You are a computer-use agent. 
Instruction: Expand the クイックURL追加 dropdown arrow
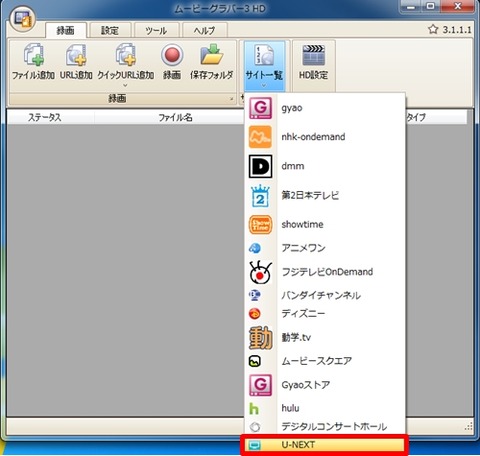[x=126, y=85]
